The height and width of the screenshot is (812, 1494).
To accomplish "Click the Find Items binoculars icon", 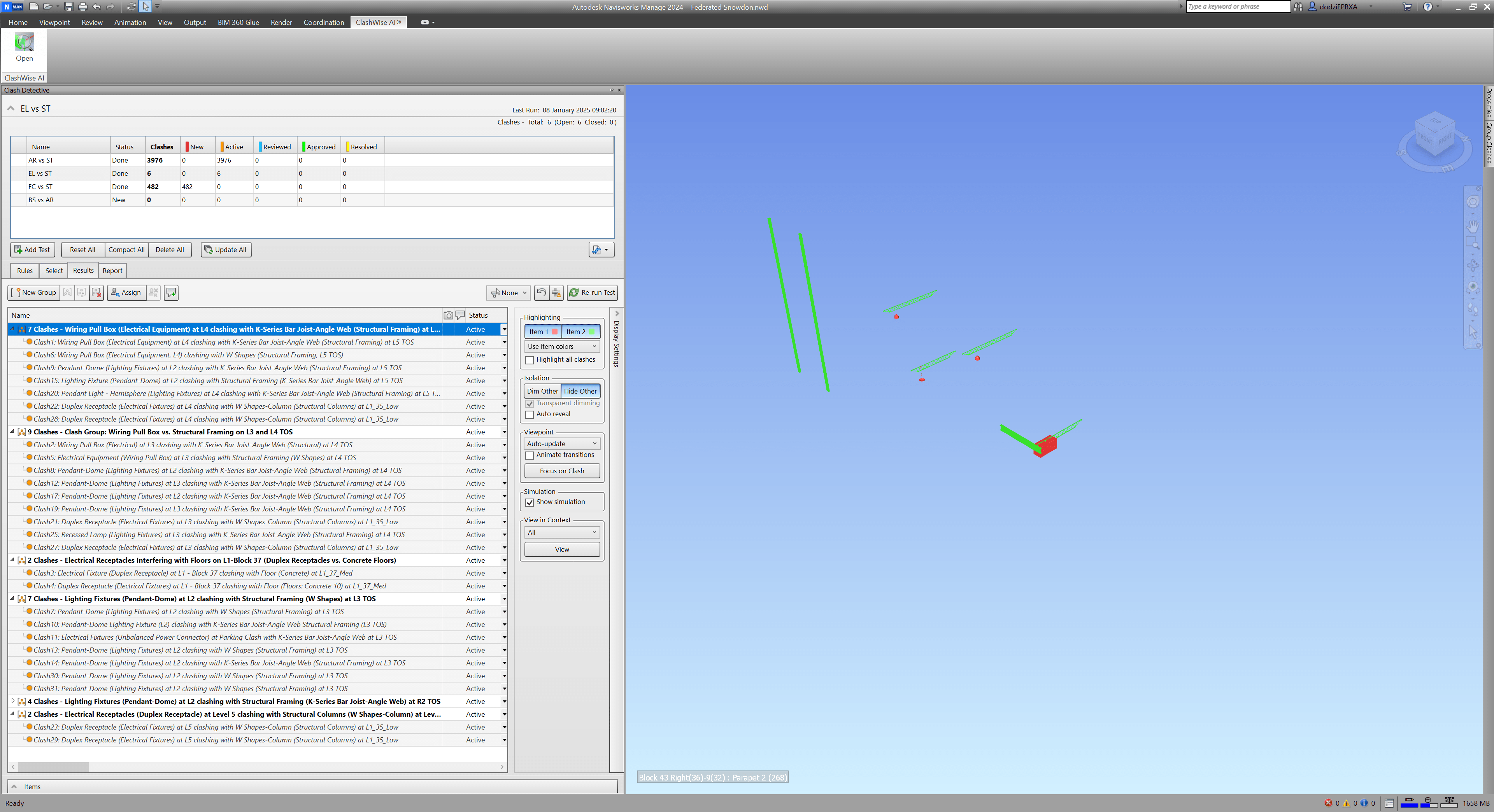I will click(x=1298, y=7).
